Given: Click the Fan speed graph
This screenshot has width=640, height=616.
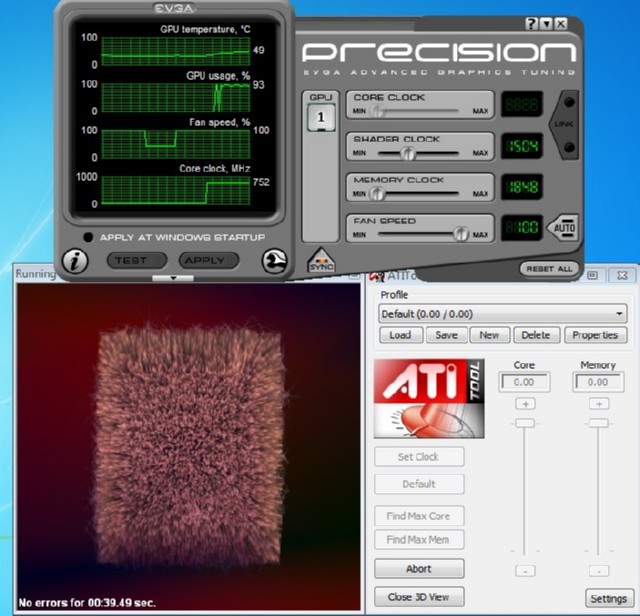Looking at the screenshot, I should (x=176, y=144).
